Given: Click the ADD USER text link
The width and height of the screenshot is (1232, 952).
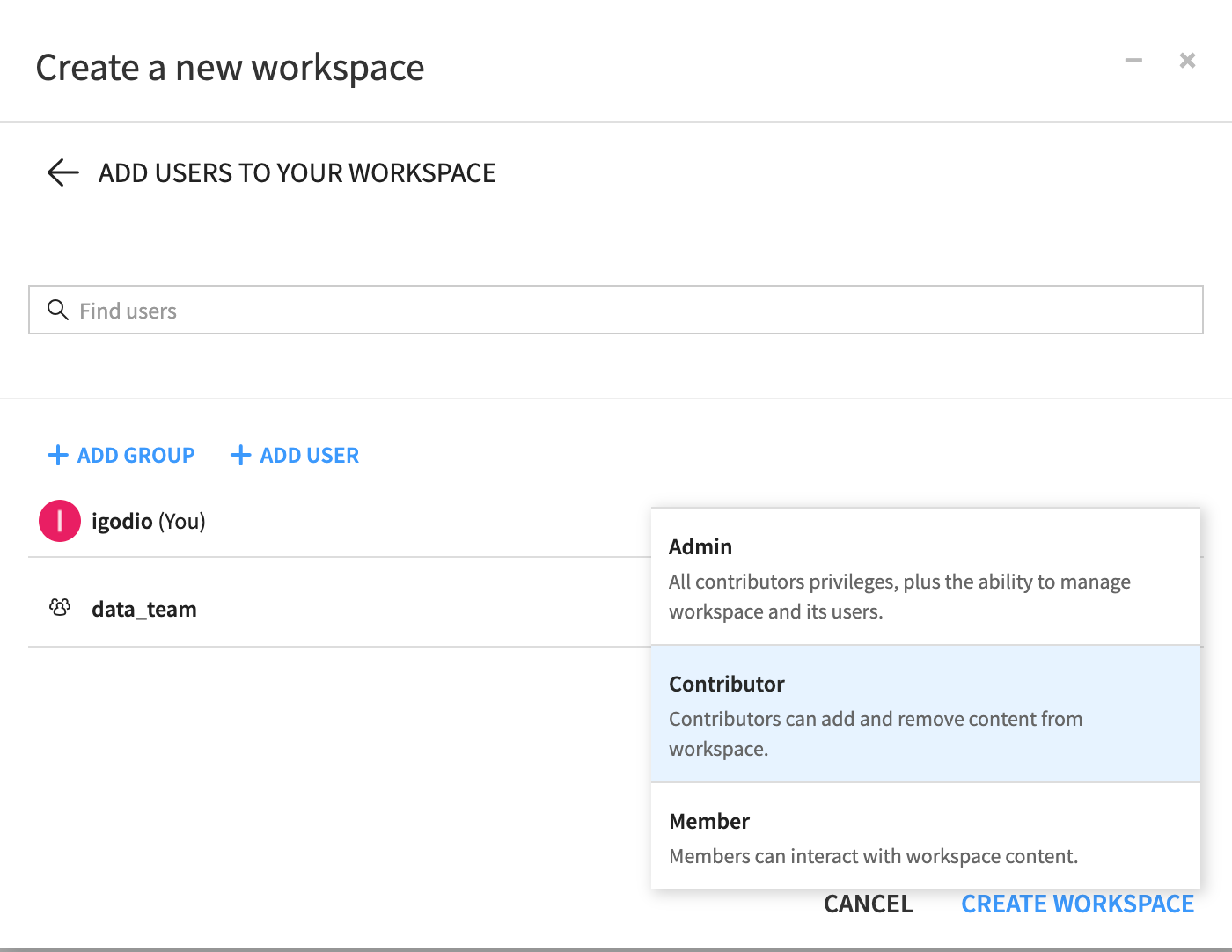Looking at the screenshot, I should click(x=309, y=455).
